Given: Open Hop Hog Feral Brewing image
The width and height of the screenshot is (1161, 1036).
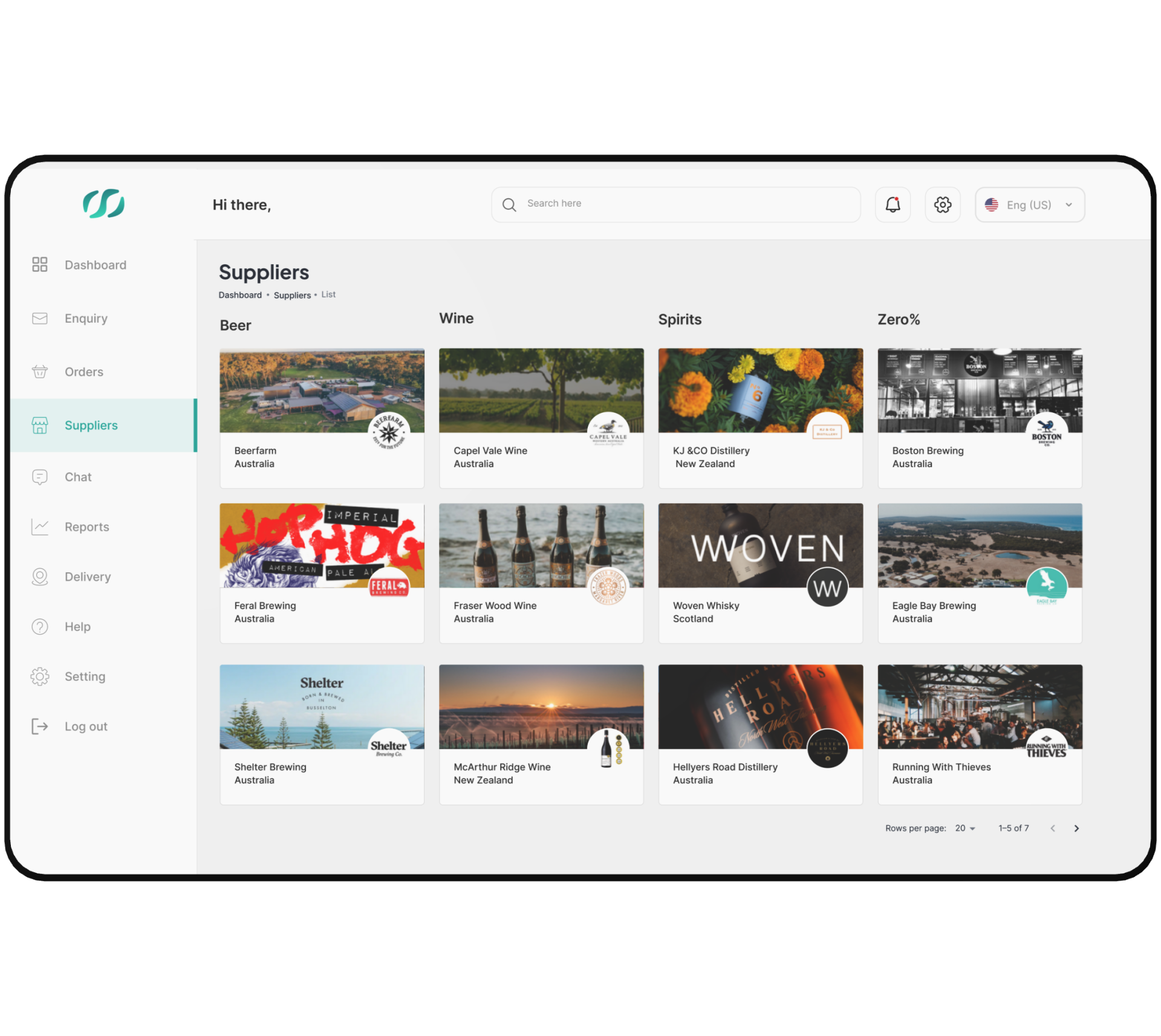Looking at the screenshot, I should [322, 545].
